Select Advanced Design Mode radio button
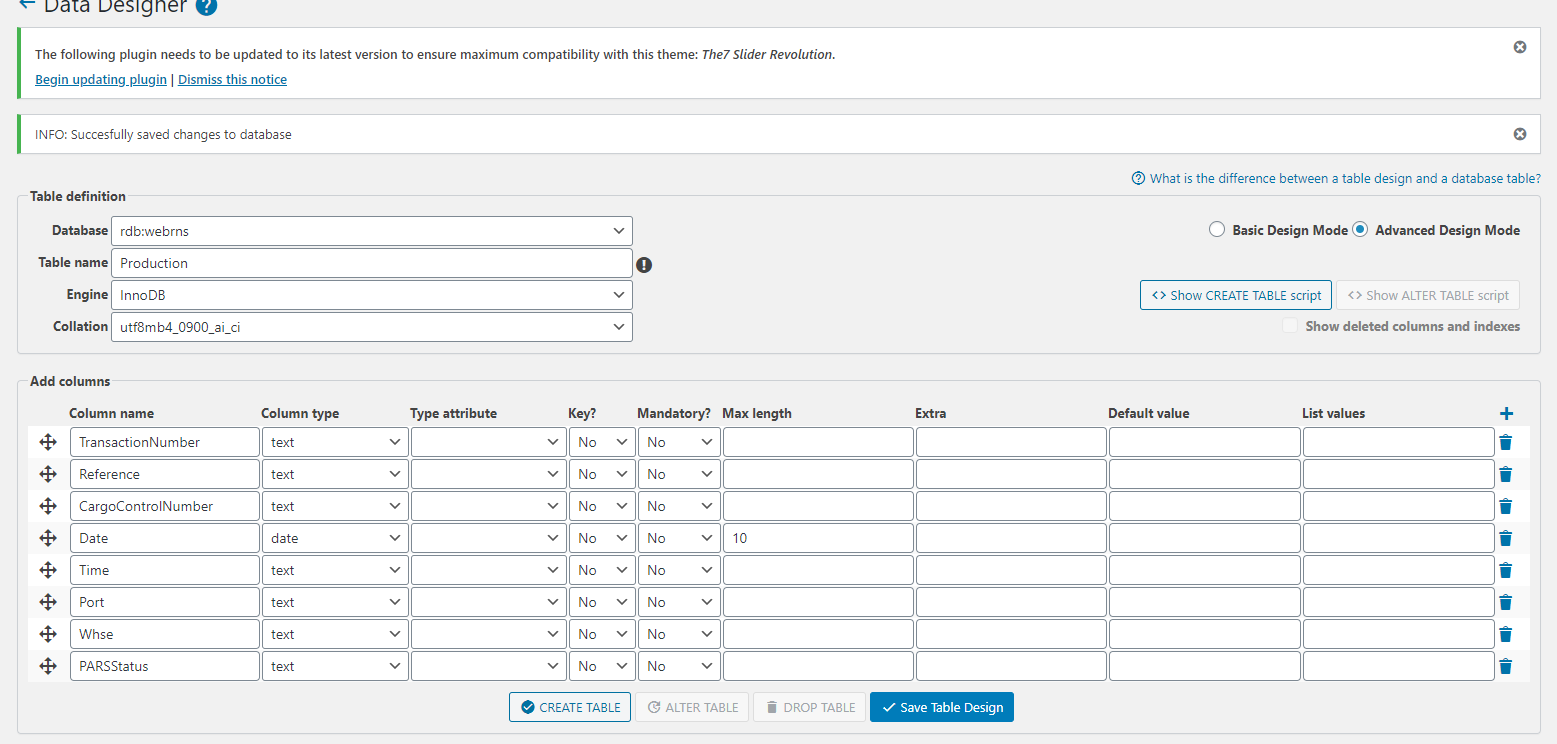 click(x=1360, y=230)
